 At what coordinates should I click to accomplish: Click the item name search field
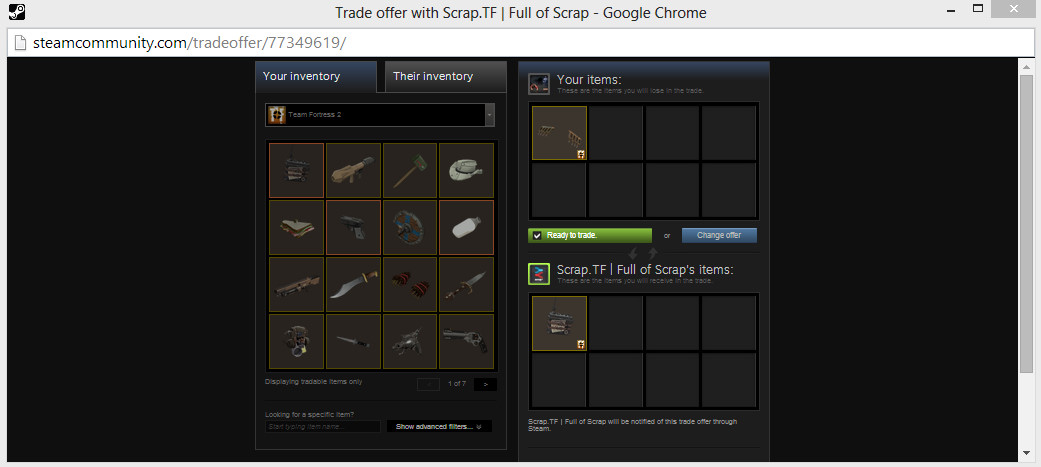[x=323, y=426]
